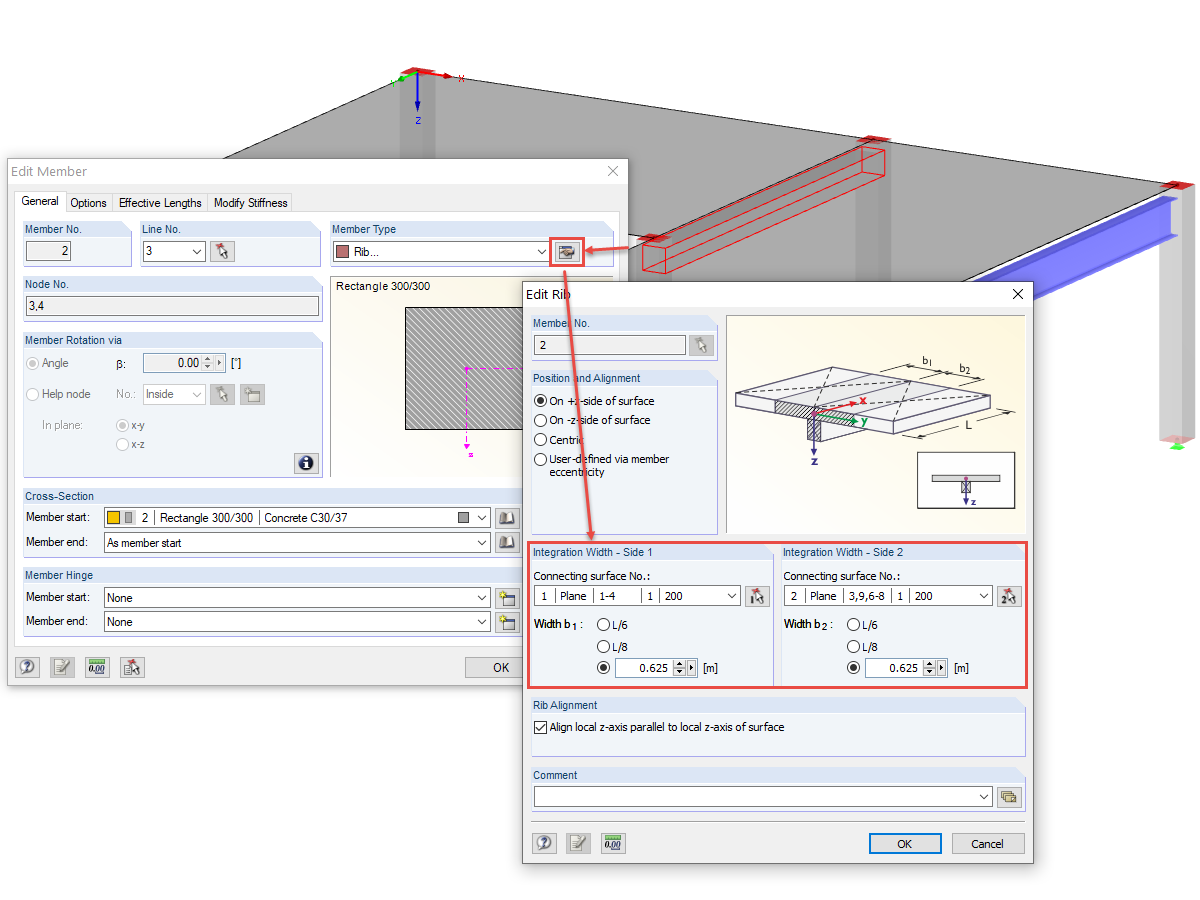Open the Options tab in Edit Member
Screen dimensions: 1200x900
click(89, 202)
